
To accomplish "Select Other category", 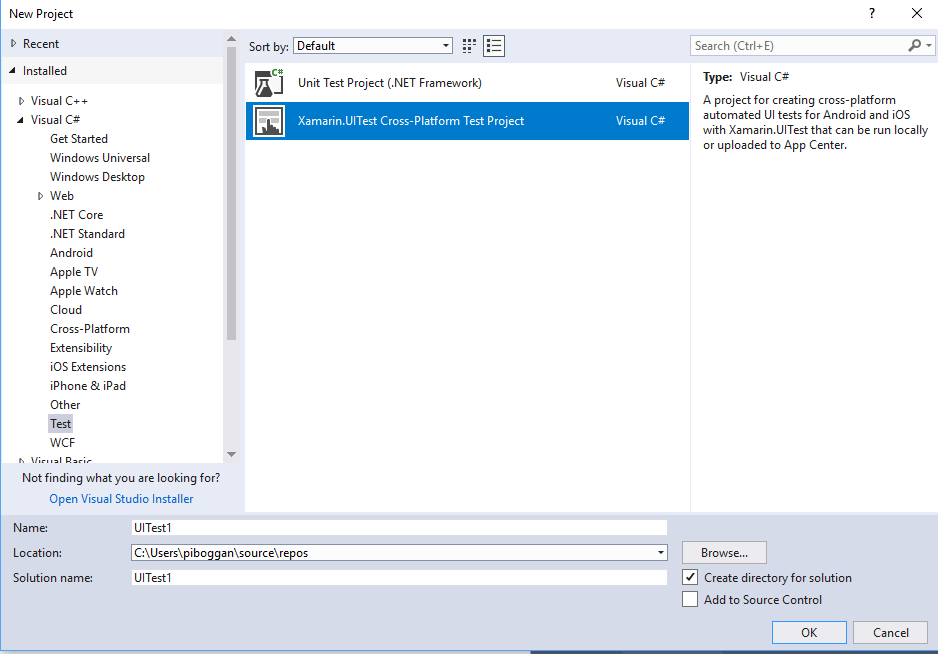I will 65,405.
